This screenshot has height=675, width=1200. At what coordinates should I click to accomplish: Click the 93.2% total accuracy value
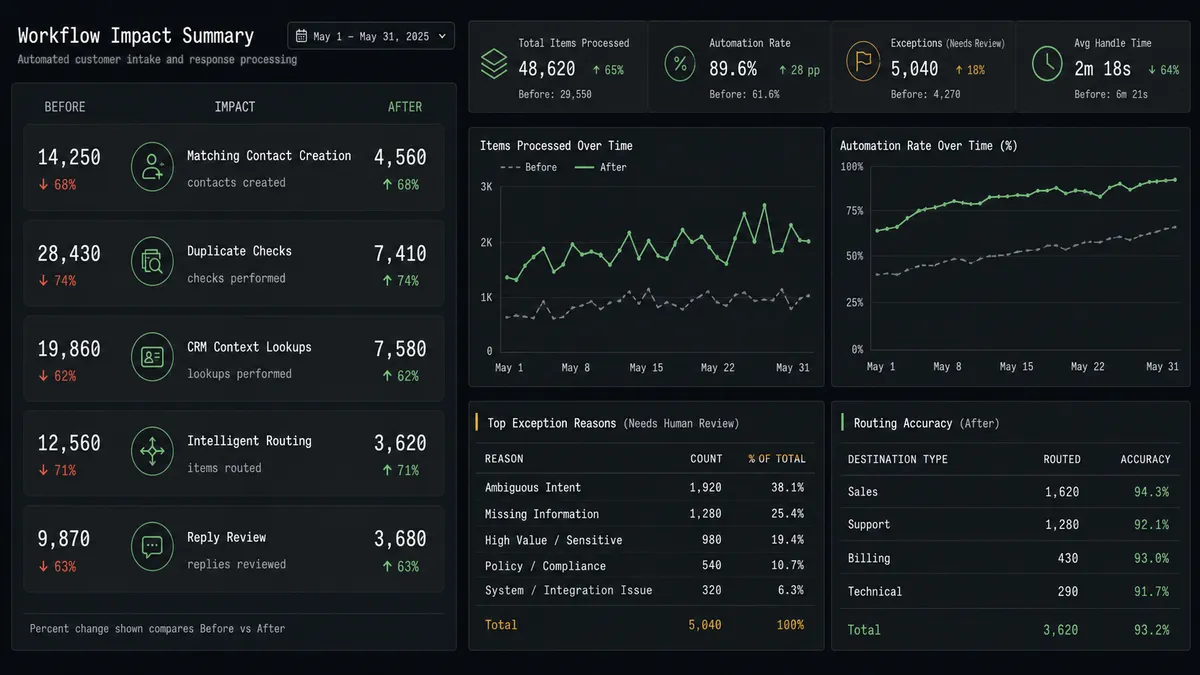point(1152,630)
